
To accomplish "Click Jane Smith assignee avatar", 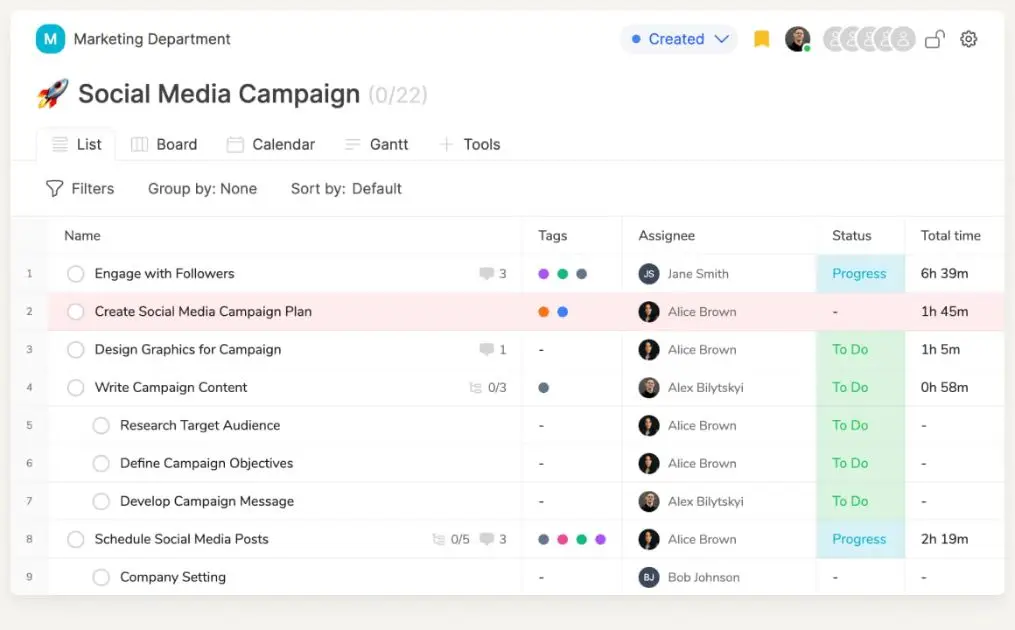I will click(649, 274).
